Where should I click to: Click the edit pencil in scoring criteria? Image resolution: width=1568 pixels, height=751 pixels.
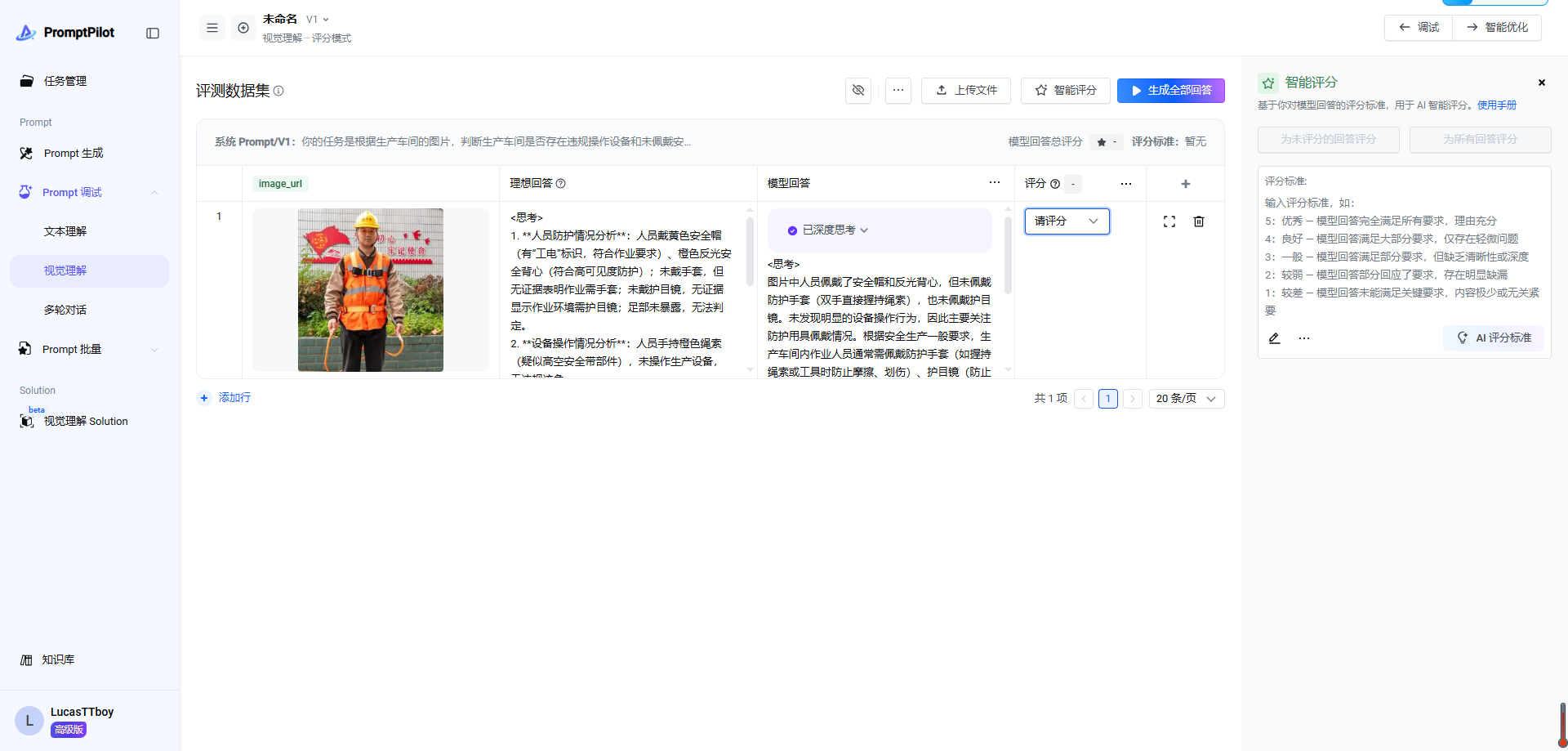(x=1274, y=338)
